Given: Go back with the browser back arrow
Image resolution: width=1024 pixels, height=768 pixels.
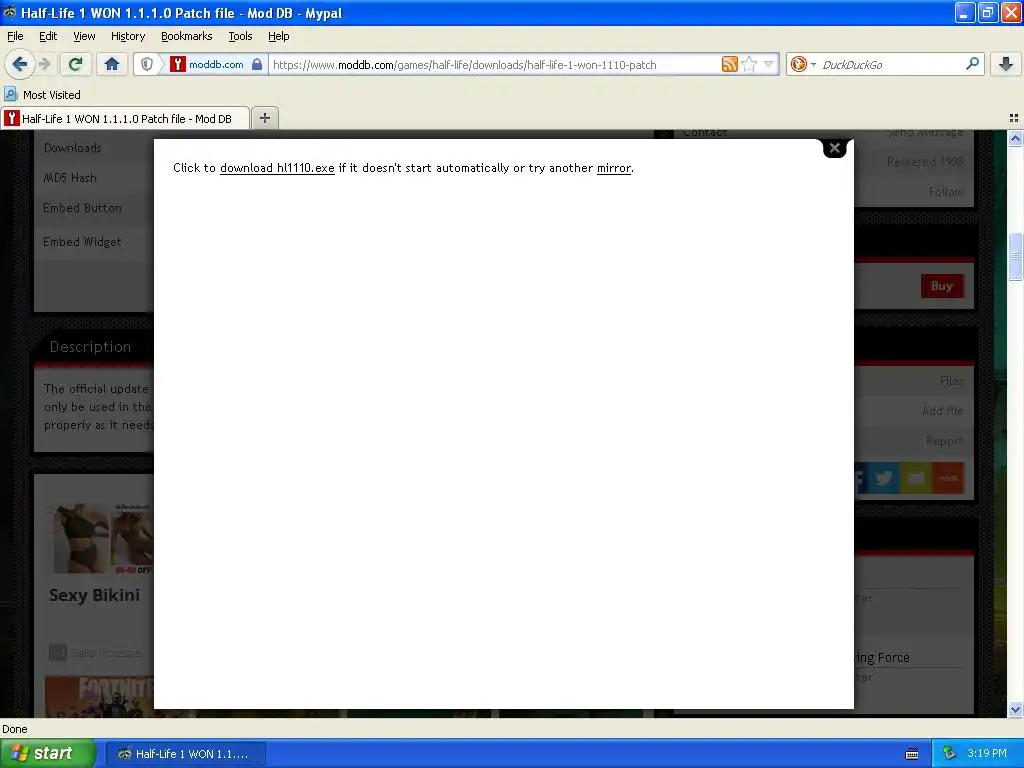Looking at the screenshot, I should pos(19,64).
